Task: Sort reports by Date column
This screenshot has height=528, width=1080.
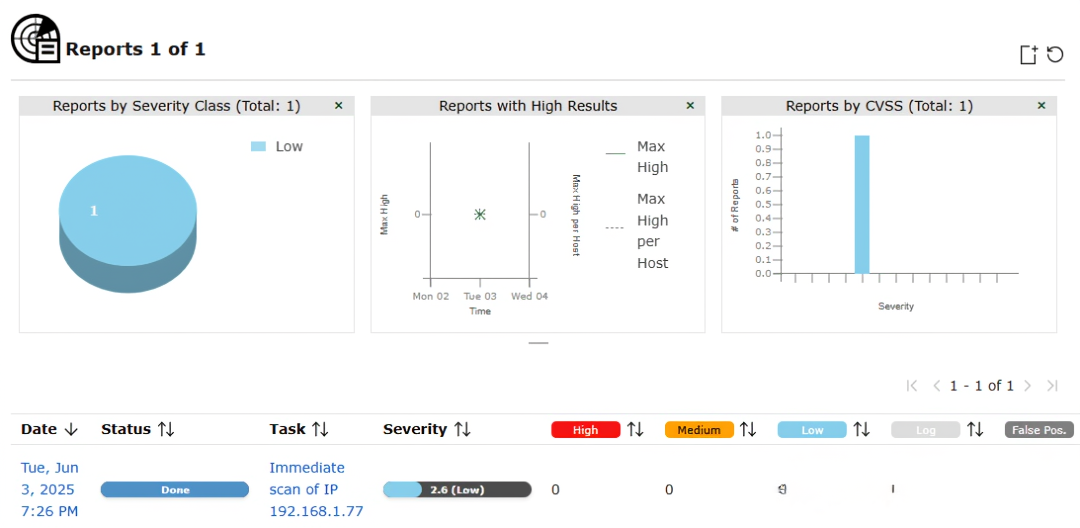Action: tap(49, 429)
